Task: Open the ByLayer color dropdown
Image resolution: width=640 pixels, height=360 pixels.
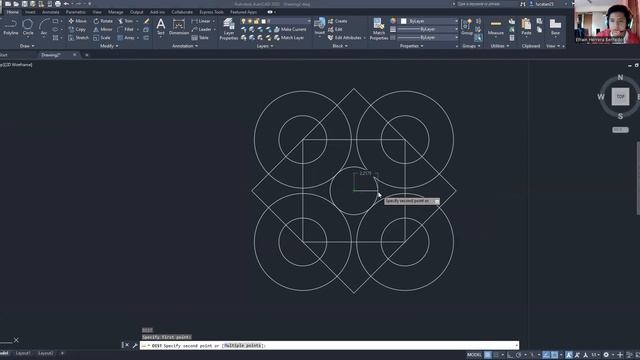Action: tap(429, 21)
